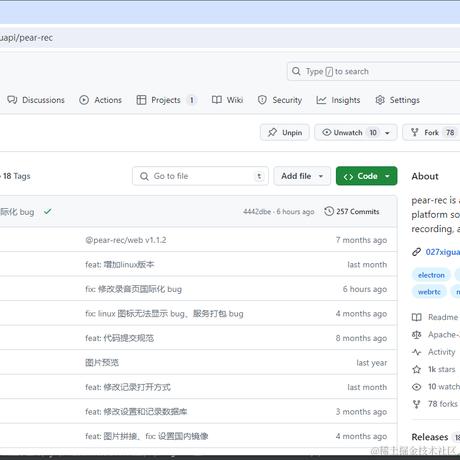Click the Fork branch icon
The width and height of the screenshot is (460, 460).
tap(415, 132)
